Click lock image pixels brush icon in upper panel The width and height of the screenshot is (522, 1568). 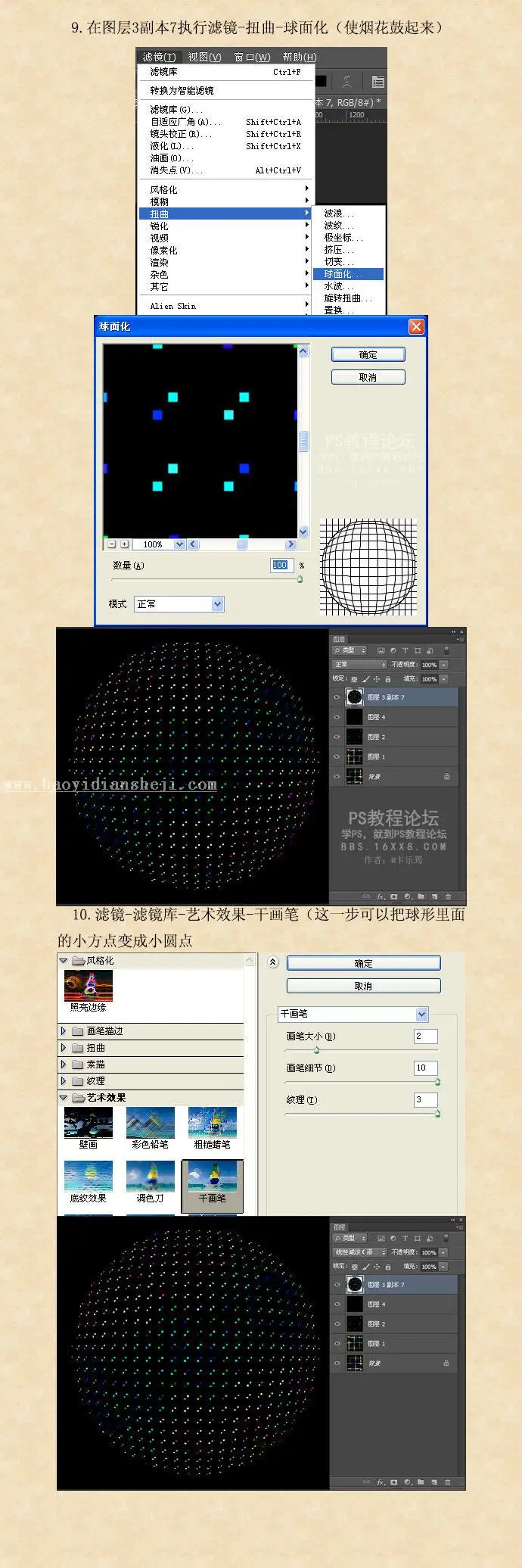coord(365,679)
